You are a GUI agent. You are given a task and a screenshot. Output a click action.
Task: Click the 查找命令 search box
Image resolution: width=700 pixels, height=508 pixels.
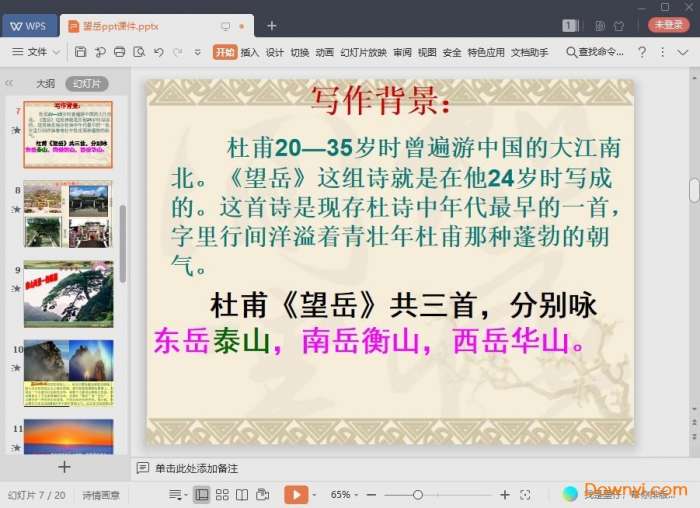[595, 52]
